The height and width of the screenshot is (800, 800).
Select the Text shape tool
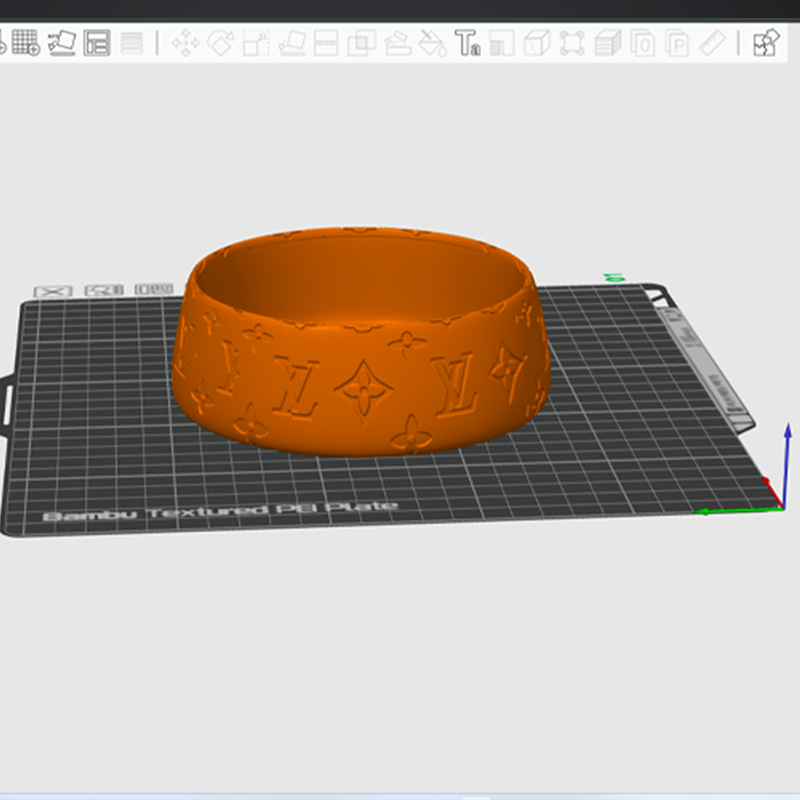tap(467, 42)
